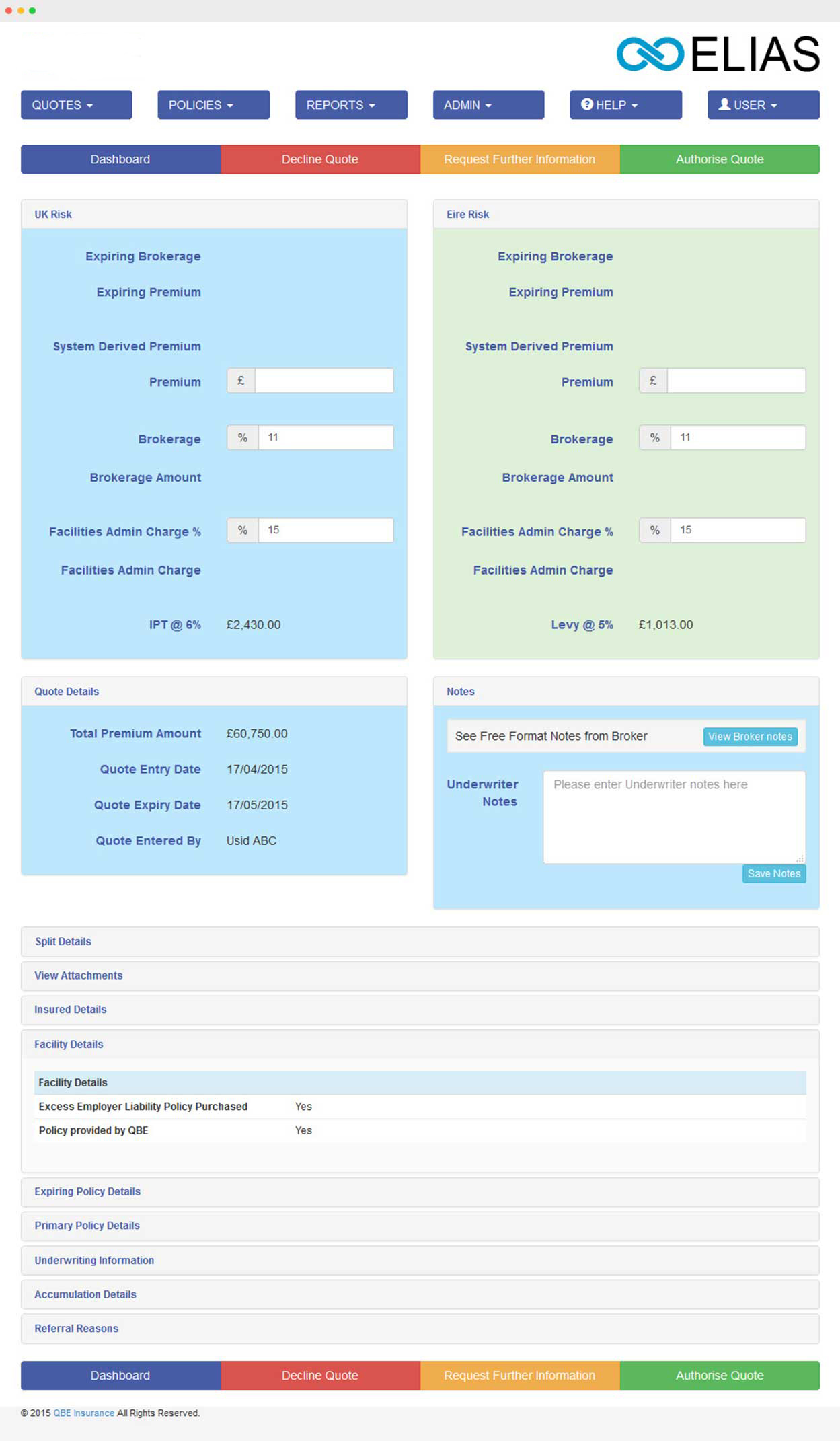Image resolution: width=840 pixels, height=1441 pixels.
Task: Open the POLICIES dropdown menu
Action: click(x=213, y=105)
